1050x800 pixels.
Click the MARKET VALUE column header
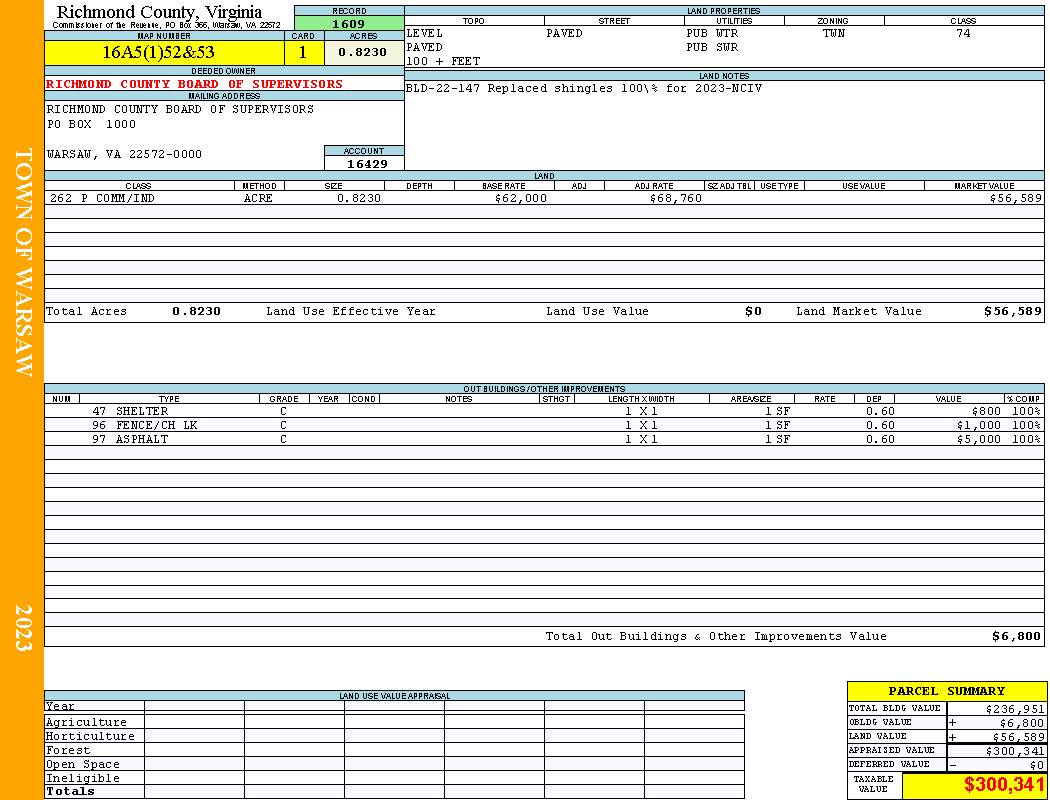click(984, 186)
